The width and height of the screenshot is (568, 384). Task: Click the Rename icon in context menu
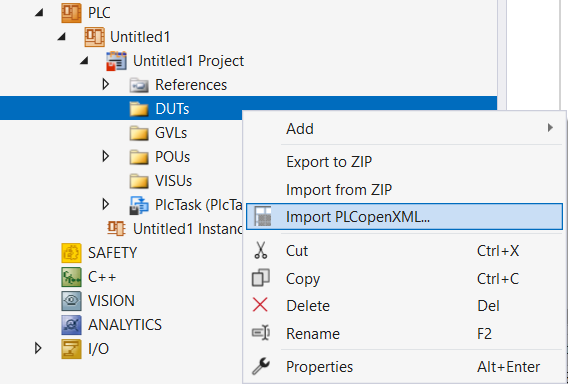point(261,333)
